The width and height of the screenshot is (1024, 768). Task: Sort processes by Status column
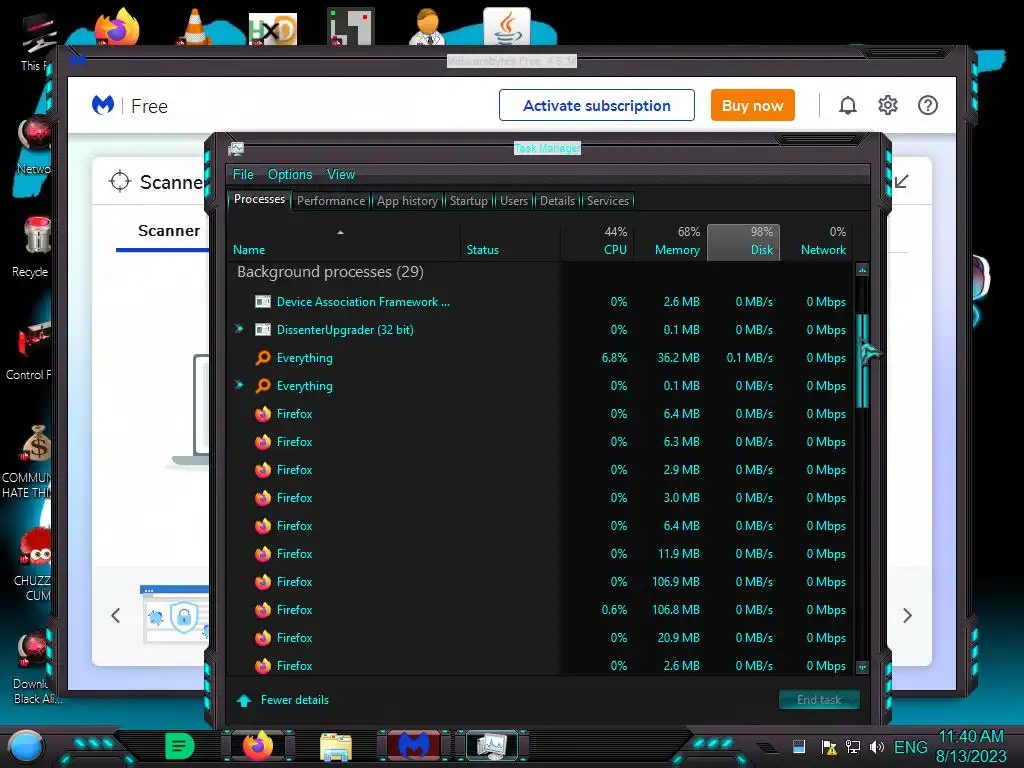point(510,241)
